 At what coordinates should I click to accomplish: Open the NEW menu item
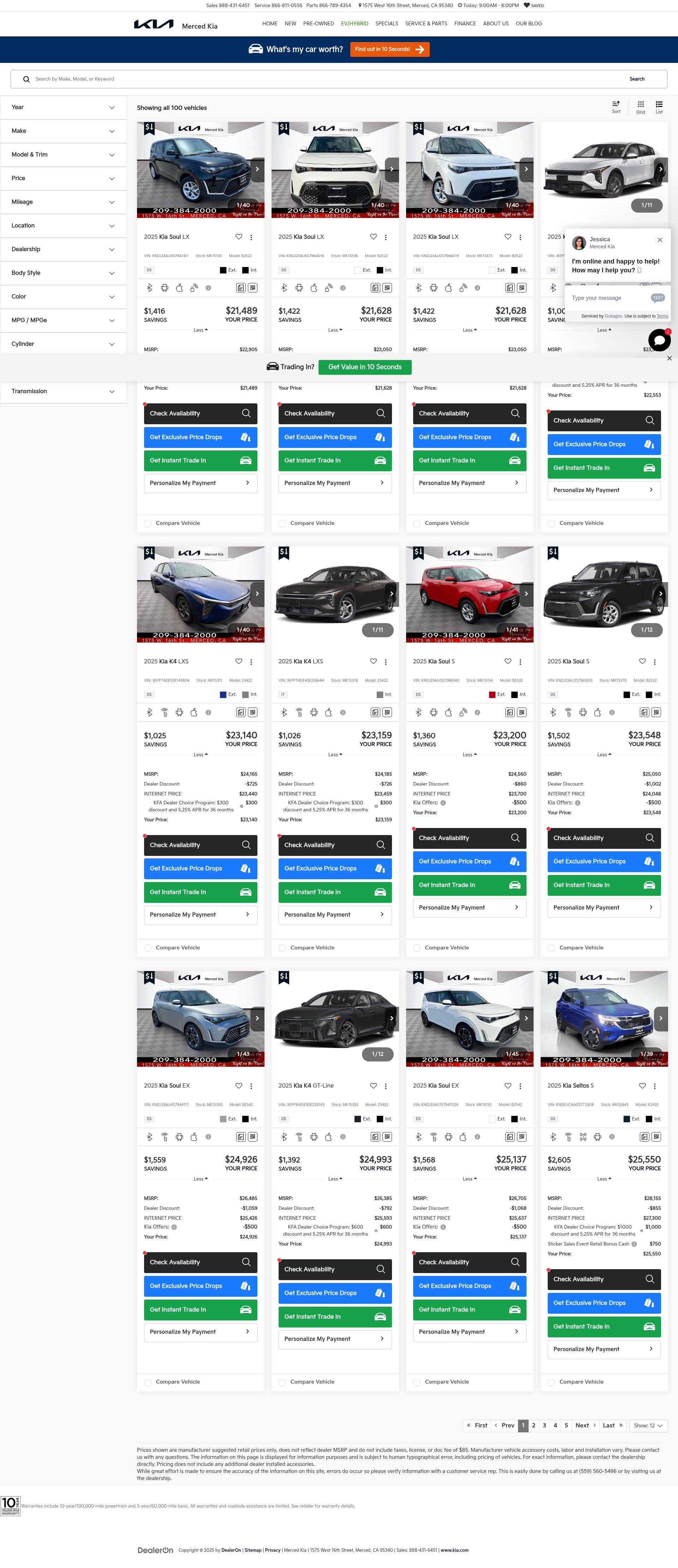pyautogui.click(x=290, y=24)
